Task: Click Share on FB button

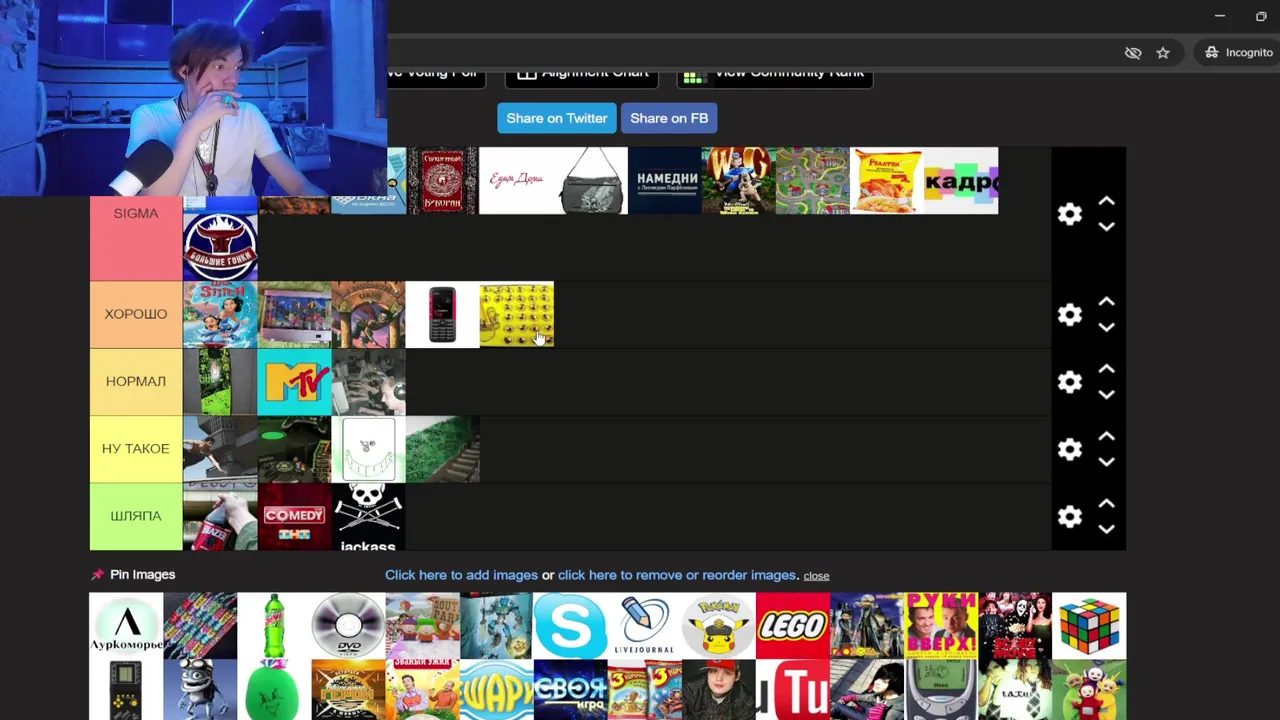Action: [669, 118]
